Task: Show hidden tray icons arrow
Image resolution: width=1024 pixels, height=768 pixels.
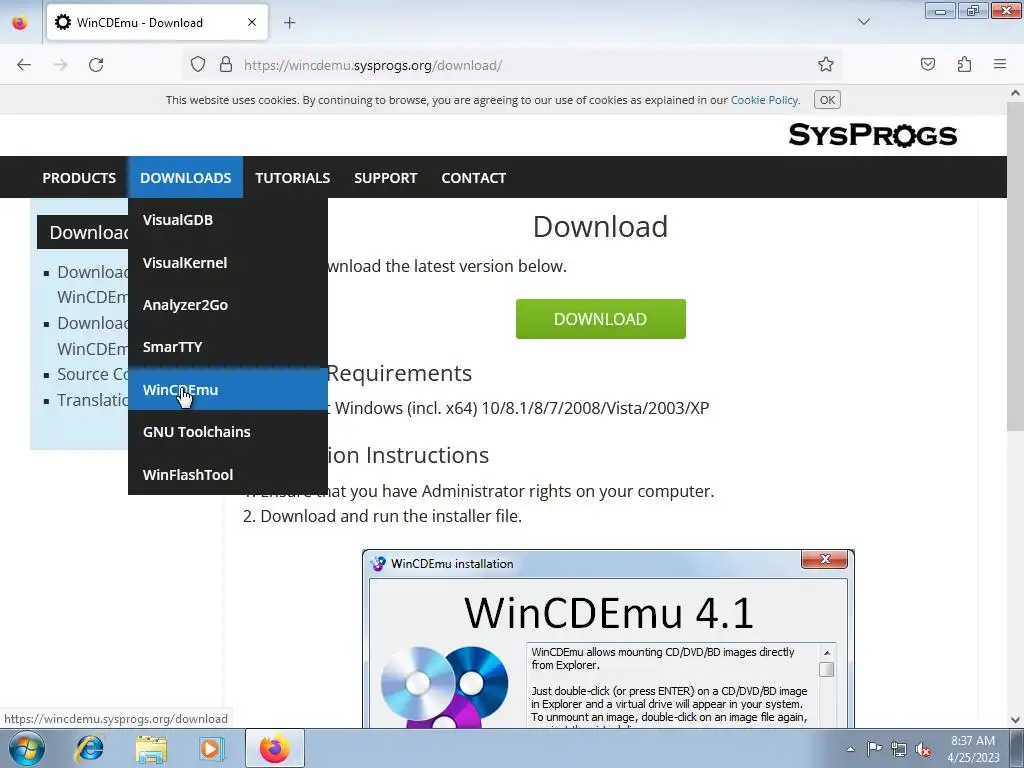Action: coord(850,749)
